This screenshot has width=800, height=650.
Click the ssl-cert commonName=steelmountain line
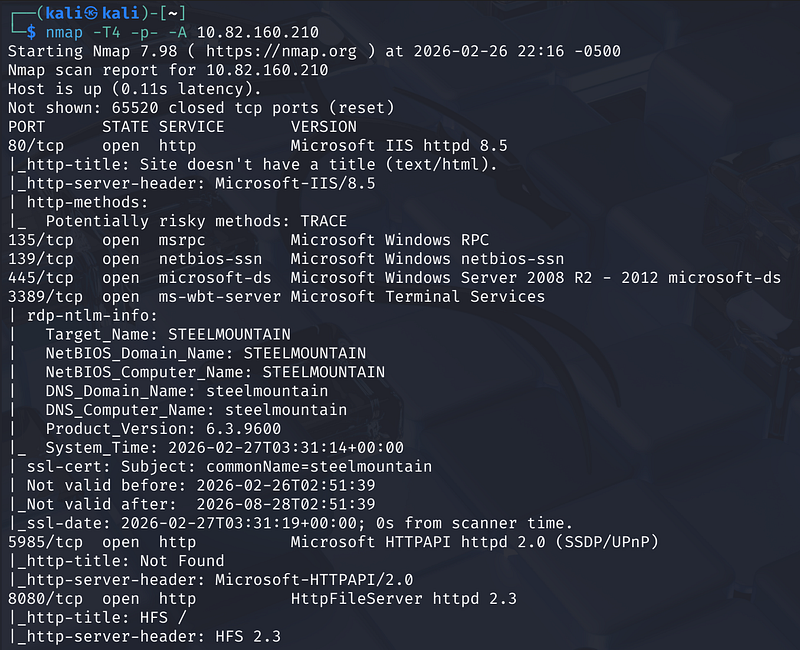click(220, 466)
